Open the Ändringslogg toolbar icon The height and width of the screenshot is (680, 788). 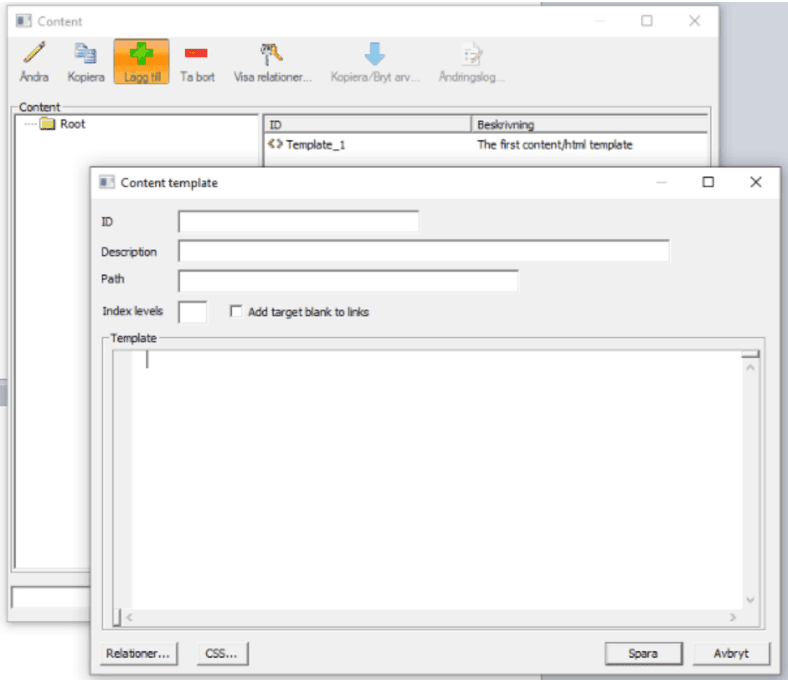[x=471, y=54]
